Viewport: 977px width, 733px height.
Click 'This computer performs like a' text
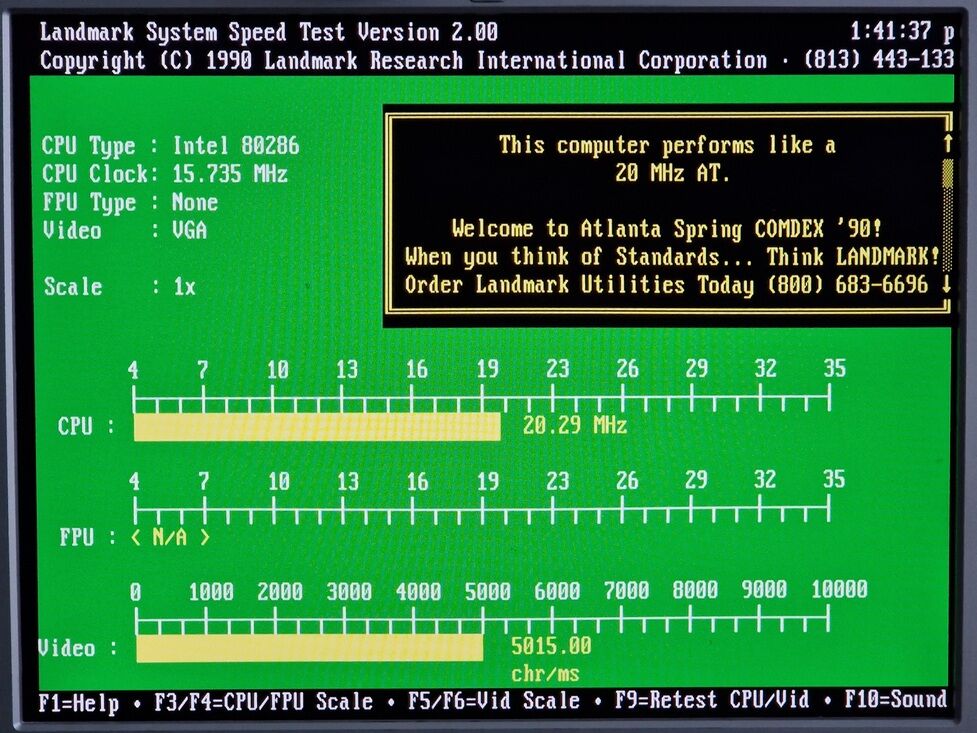(x=667, y=145)
